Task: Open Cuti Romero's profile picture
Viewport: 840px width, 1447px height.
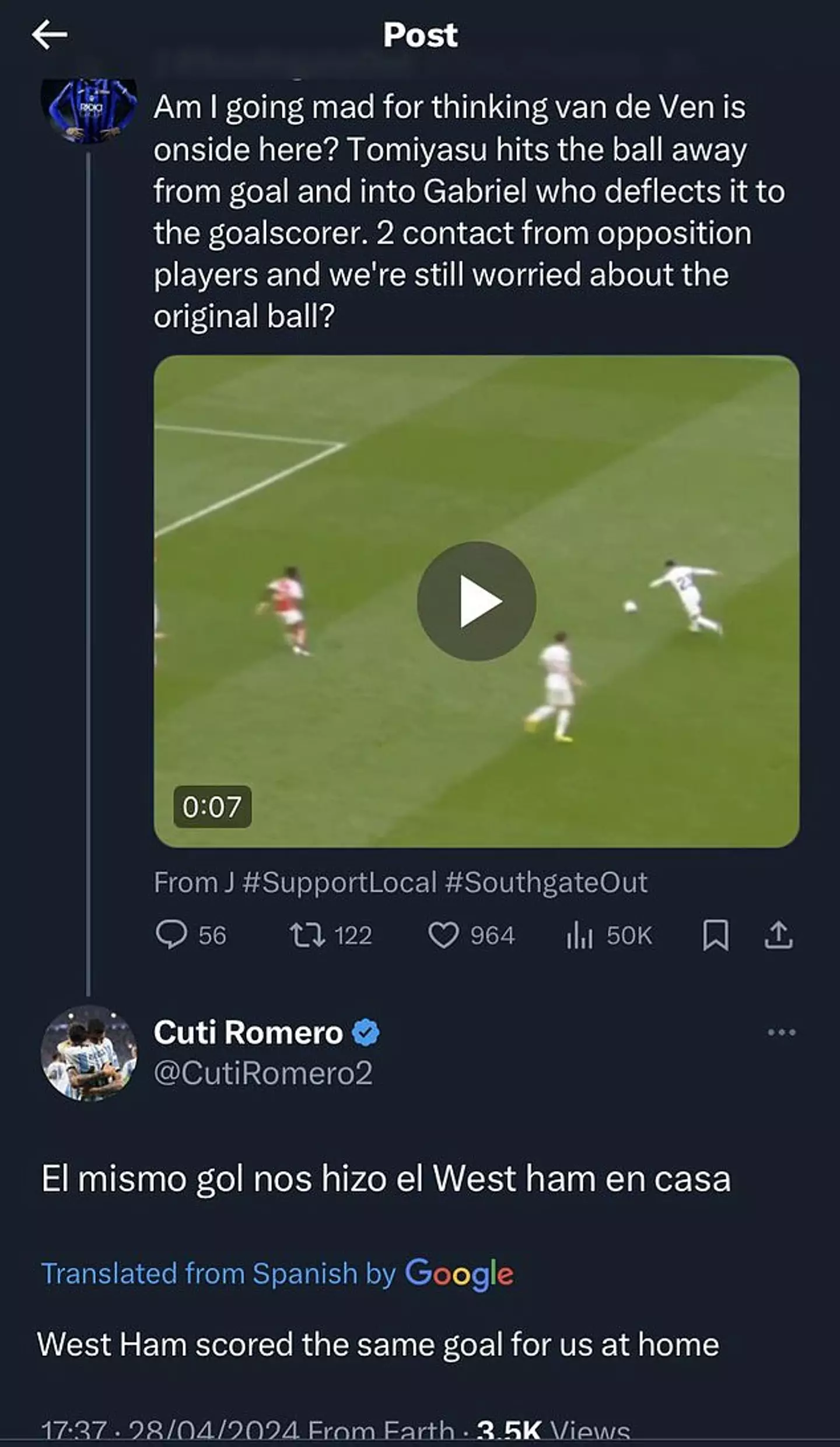Action: click(x=89, y=1053)
